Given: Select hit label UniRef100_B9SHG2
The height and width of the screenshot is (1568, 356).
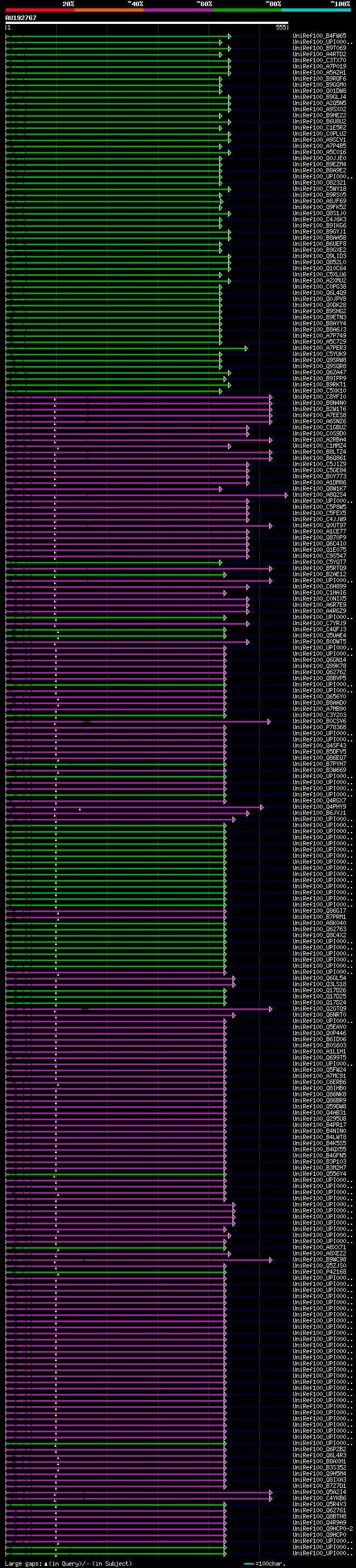Looking at the screenshot, I should (319, 311).
